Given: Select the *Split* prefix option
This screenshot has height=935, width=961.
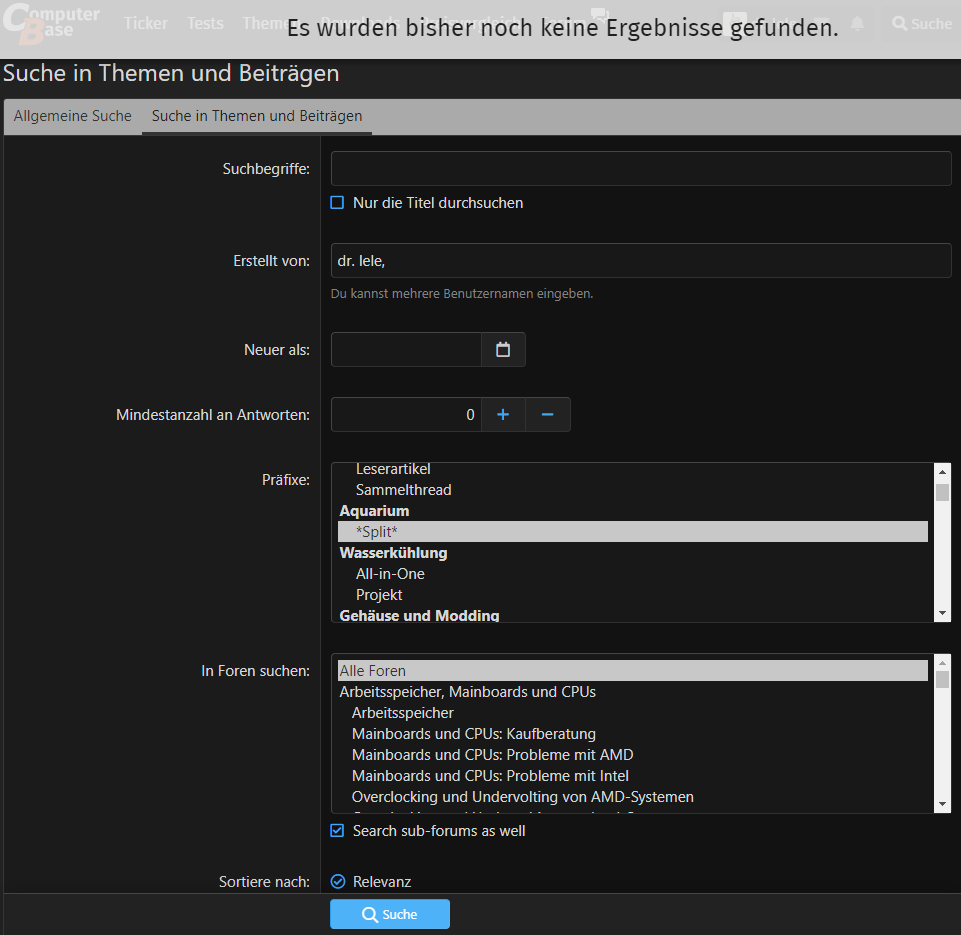Looking at the screenshot, I should pyautogui.click(x=632, y=531).
